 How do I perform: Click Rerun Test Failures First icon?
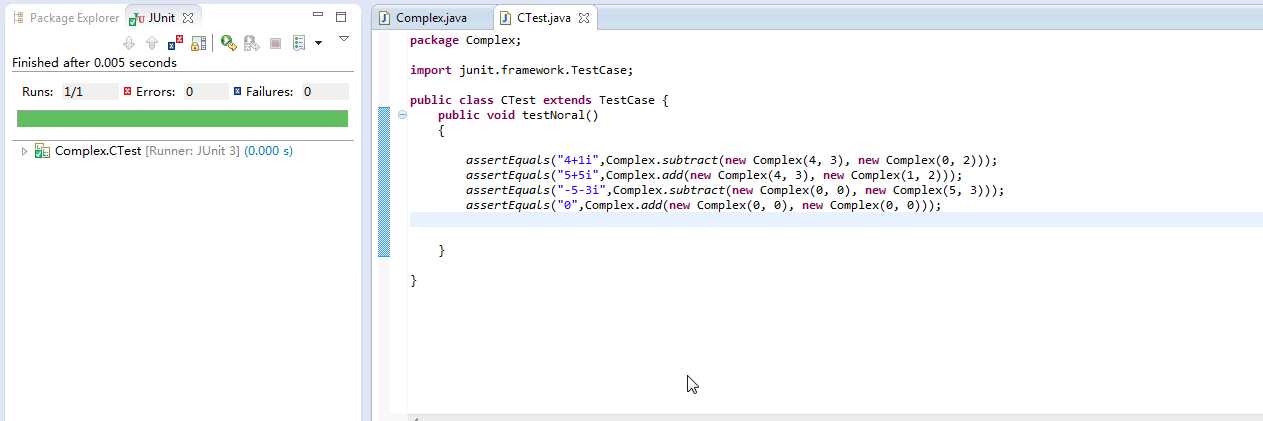252,43
